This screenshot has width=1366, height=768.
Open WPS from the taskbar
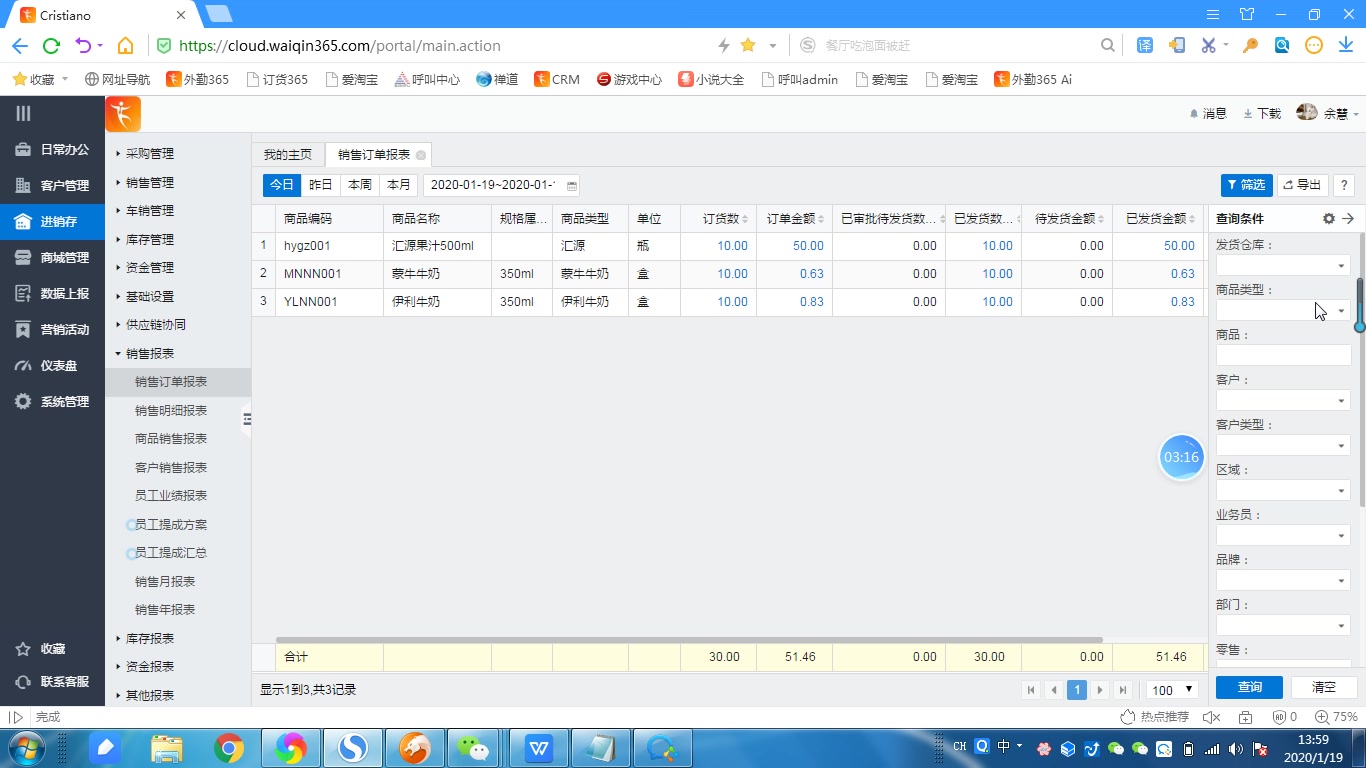click(x=539, y=748)
